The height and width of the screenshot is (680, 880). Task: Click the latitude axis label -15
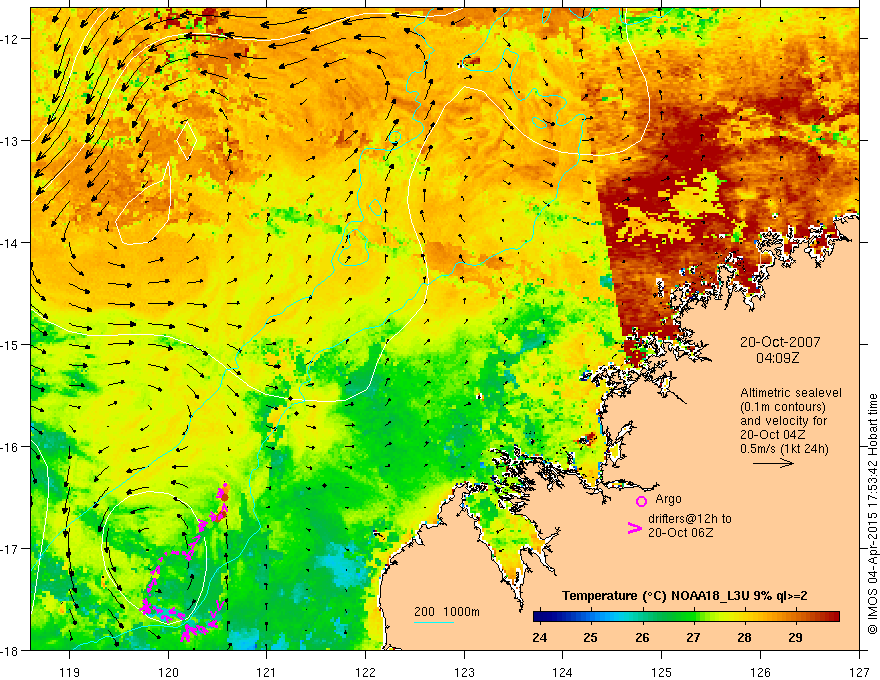pyautogui.click(x=11, y=344)
